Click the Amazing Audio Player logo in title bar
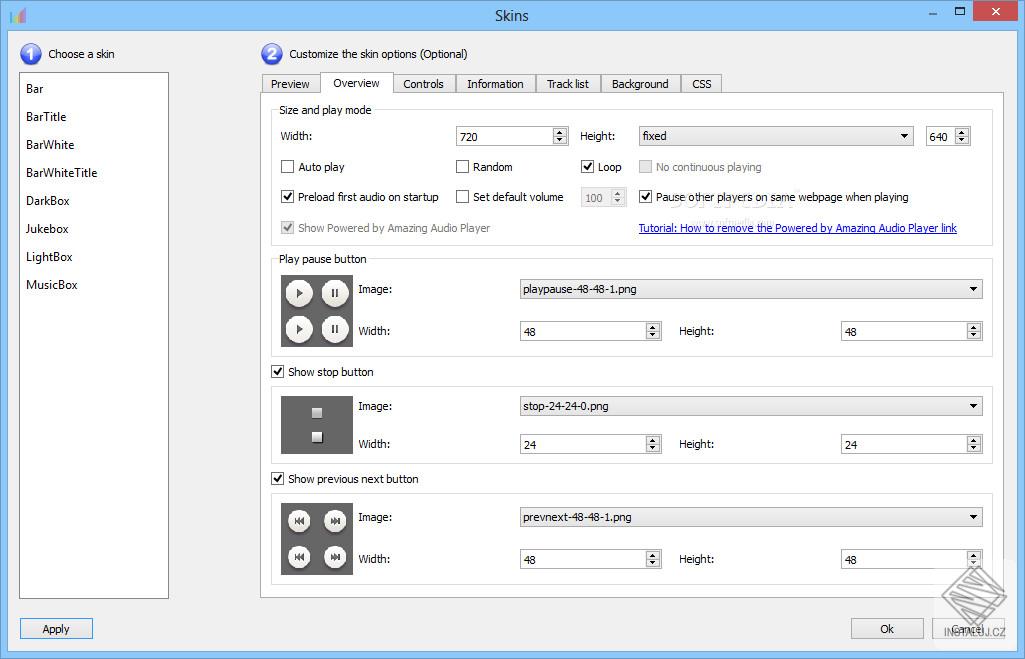Screen dimensions: 1025x659 pyautogui.click(x=17, y=15)
